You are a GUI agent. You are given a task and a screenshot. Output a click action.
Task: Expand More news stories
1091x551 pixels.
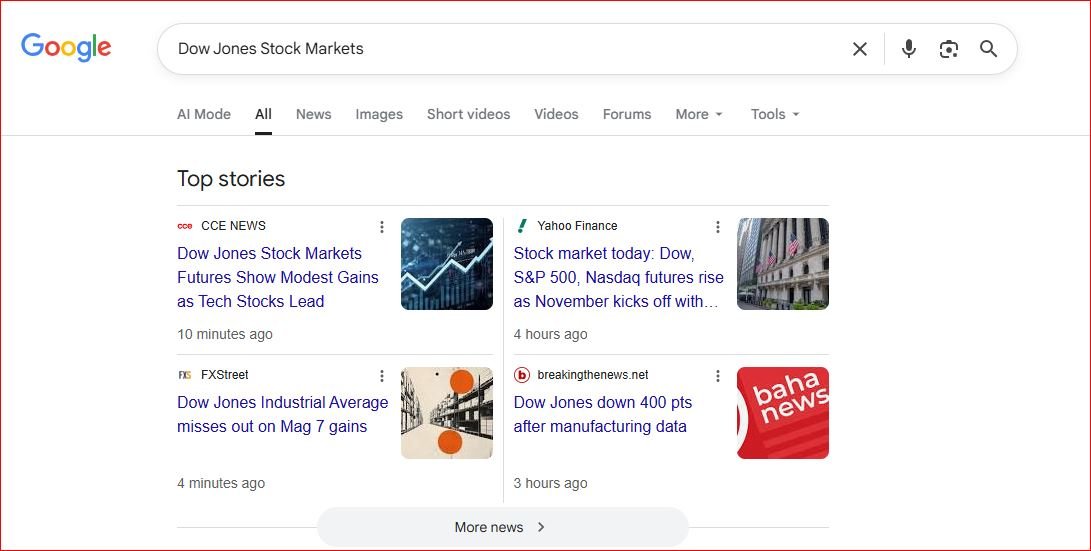[502, 527]
